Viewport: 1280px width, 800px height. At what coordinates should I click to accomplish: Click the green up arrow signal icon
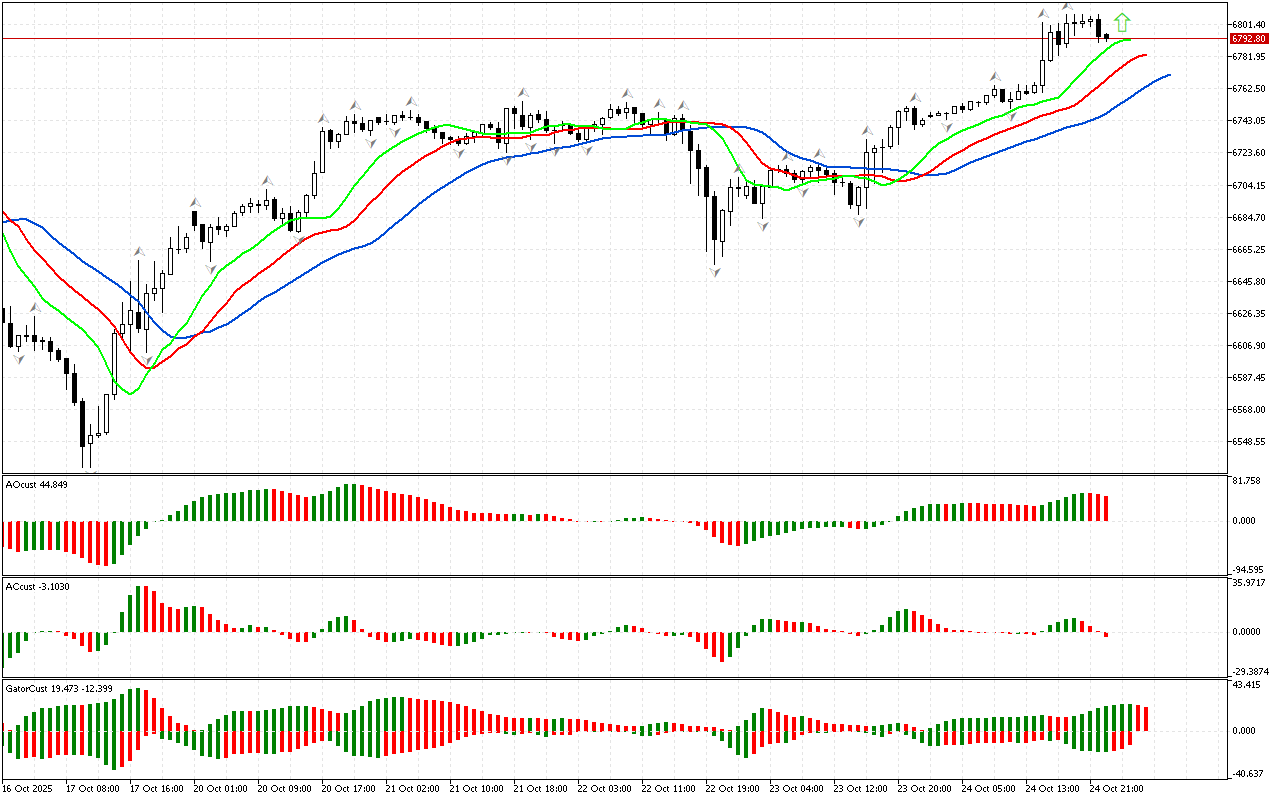point(1122,21)
